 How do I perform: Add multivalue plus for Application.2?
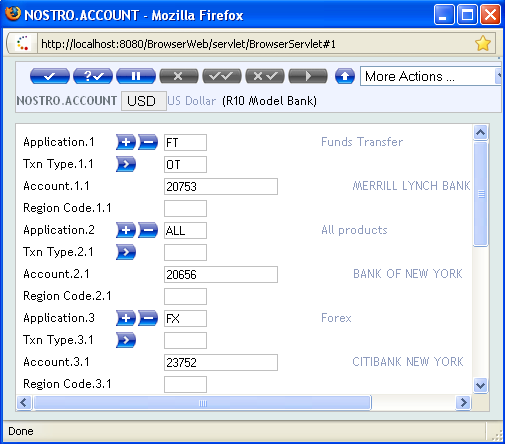click(126, 230)
